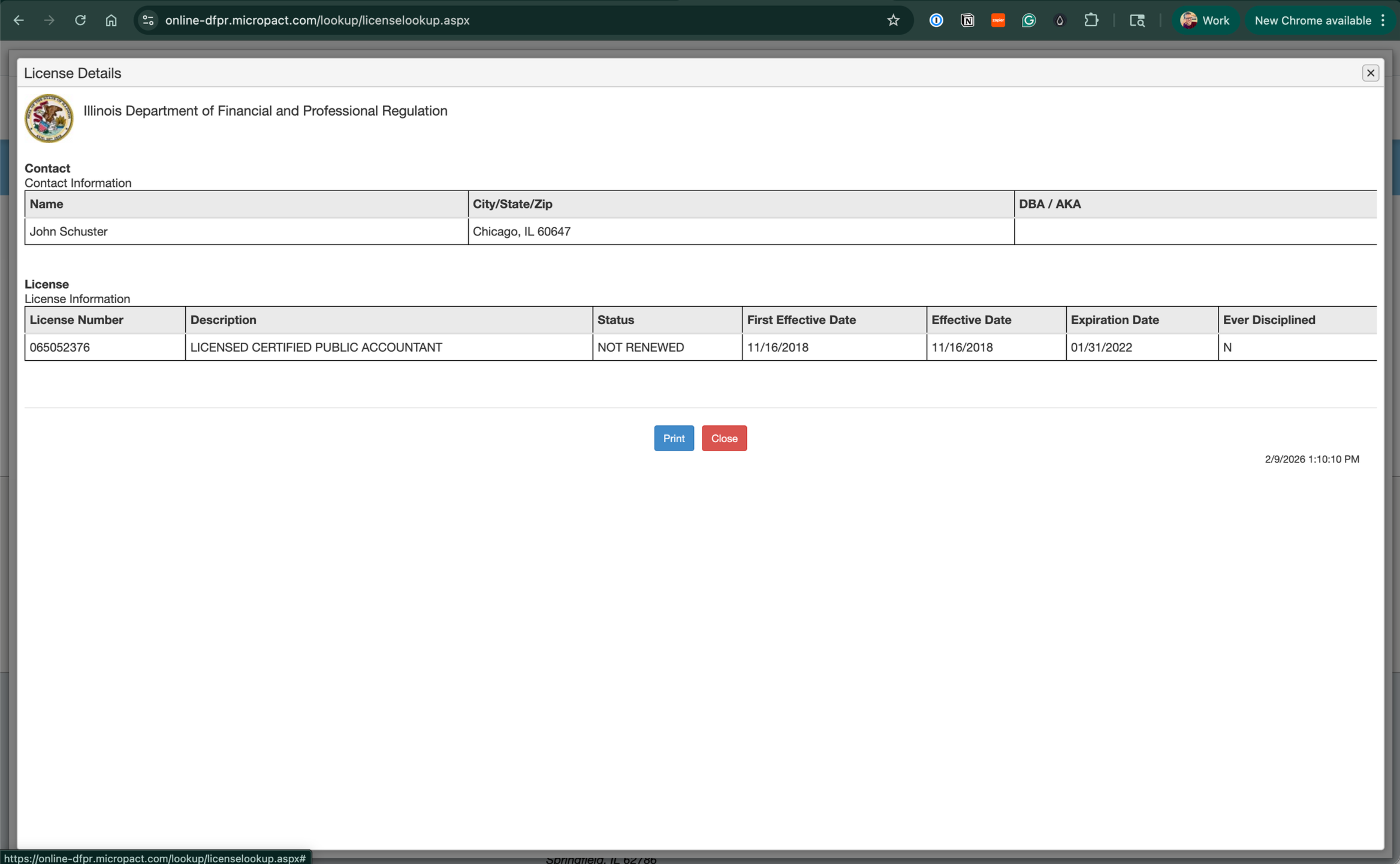Viewport: 1400px width, 864px height.
Task: Click the 1Password extension icon
Action: [x=936, y=20]
